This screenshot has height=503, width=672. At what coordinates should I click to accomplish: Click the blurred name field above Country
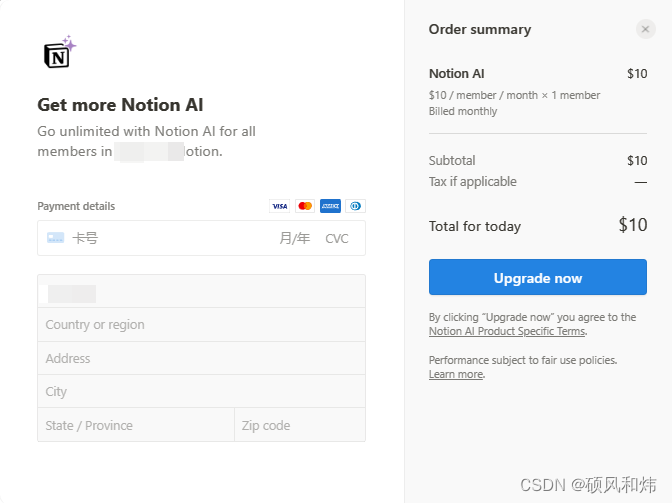click(201, 291)
